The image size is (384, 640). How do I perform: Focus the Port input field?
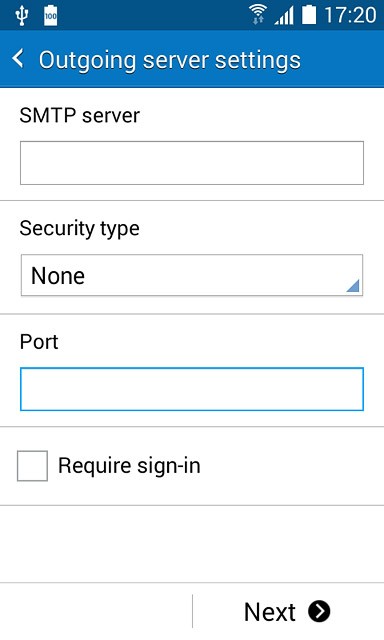192,389
